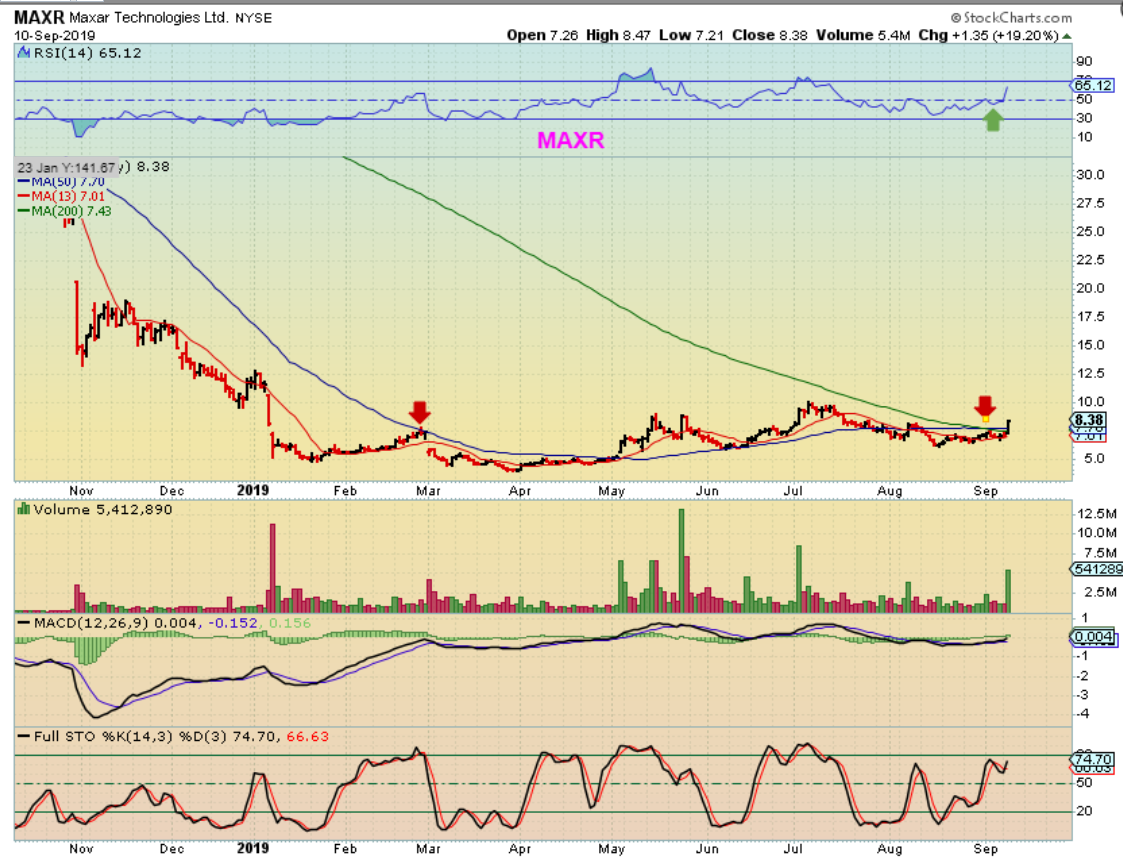Click the Volume bars legend icon

[x=24, y=509]
